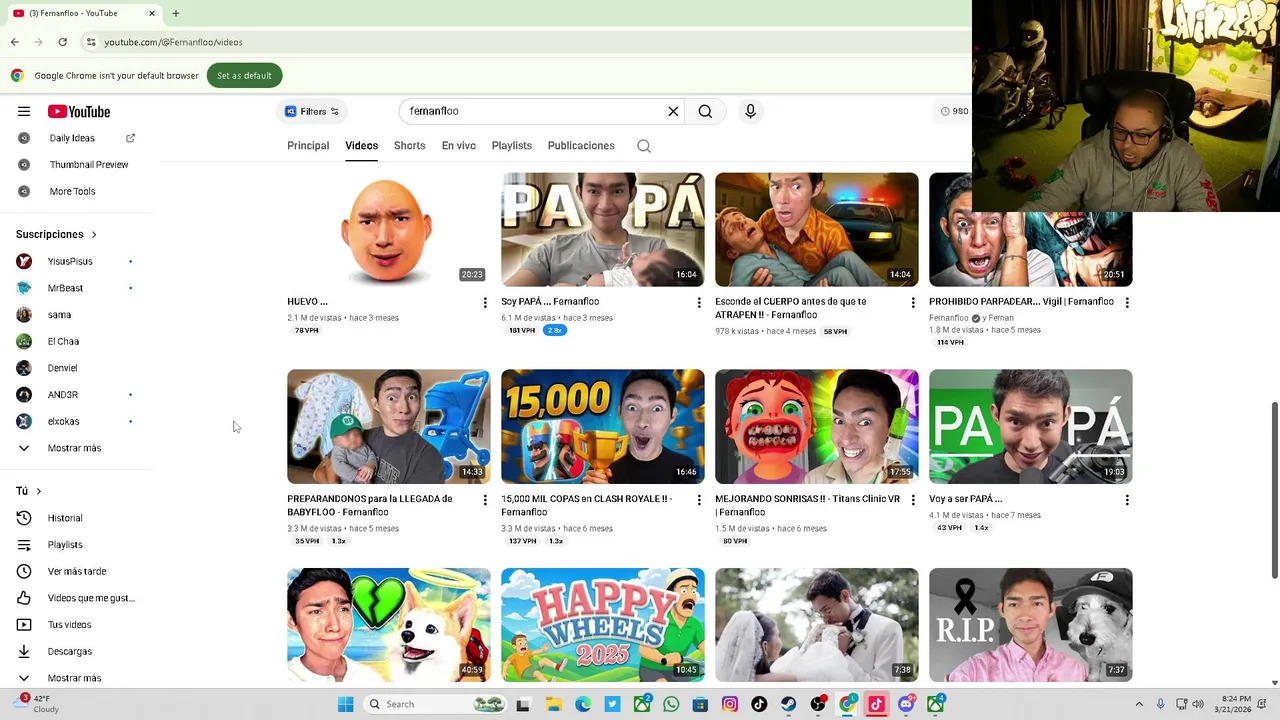Run the YouTube search magnifier button
The image size is (1280, 720).
point(705,111)
